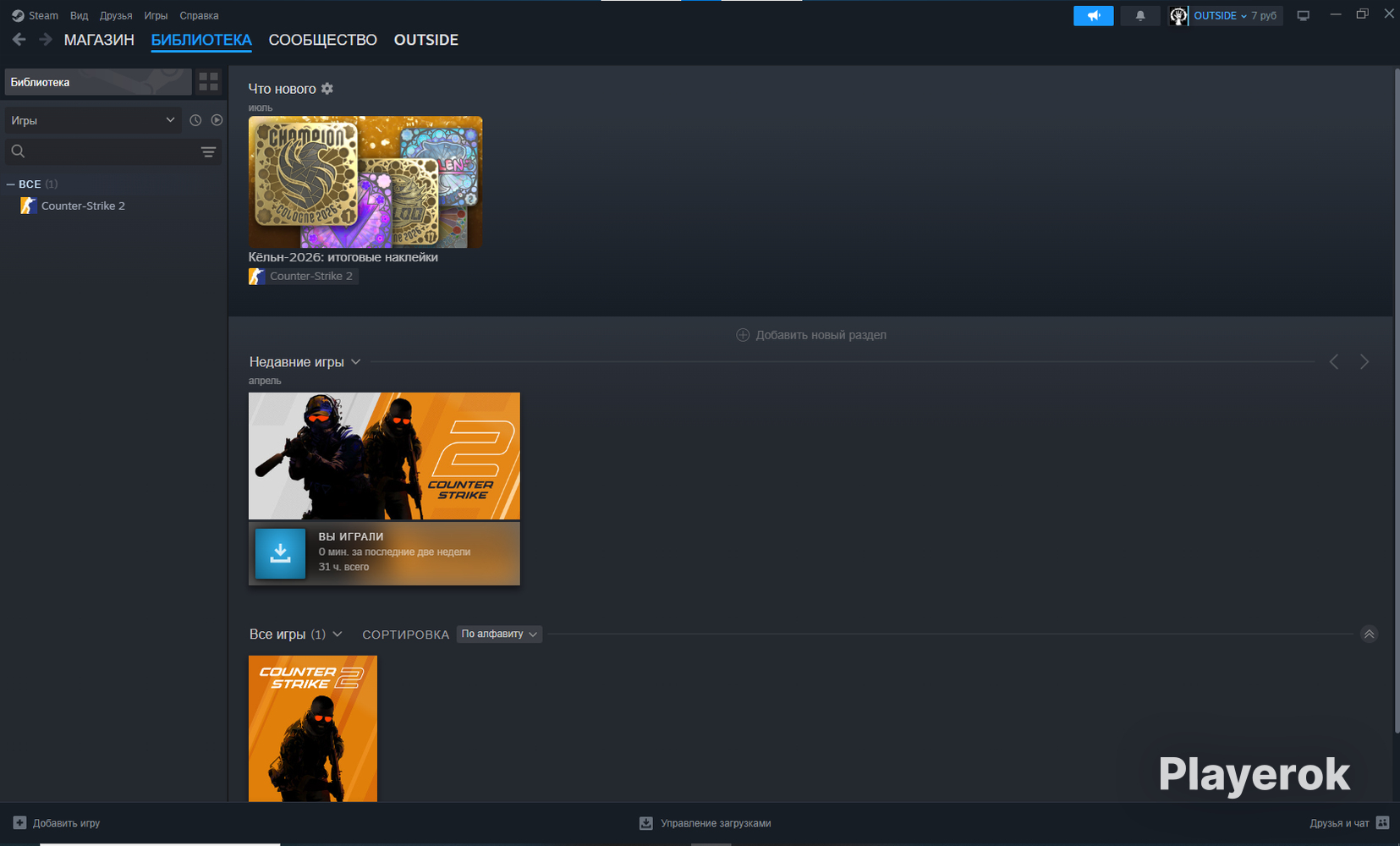The width and height of the screenshot is (1400, 846).
Task: Collapse the ВСЕ games category
Action: [11, 184]
